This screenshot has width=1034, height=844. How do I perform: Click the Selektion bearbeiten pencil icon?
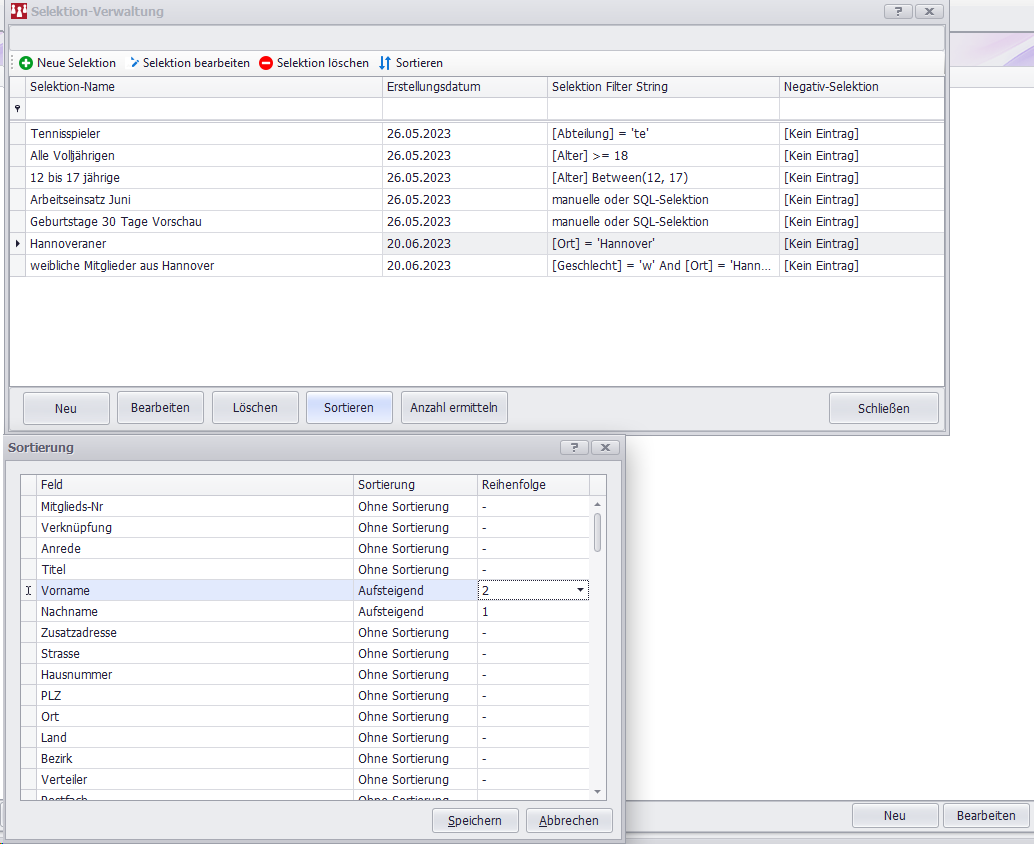(135, 63)
